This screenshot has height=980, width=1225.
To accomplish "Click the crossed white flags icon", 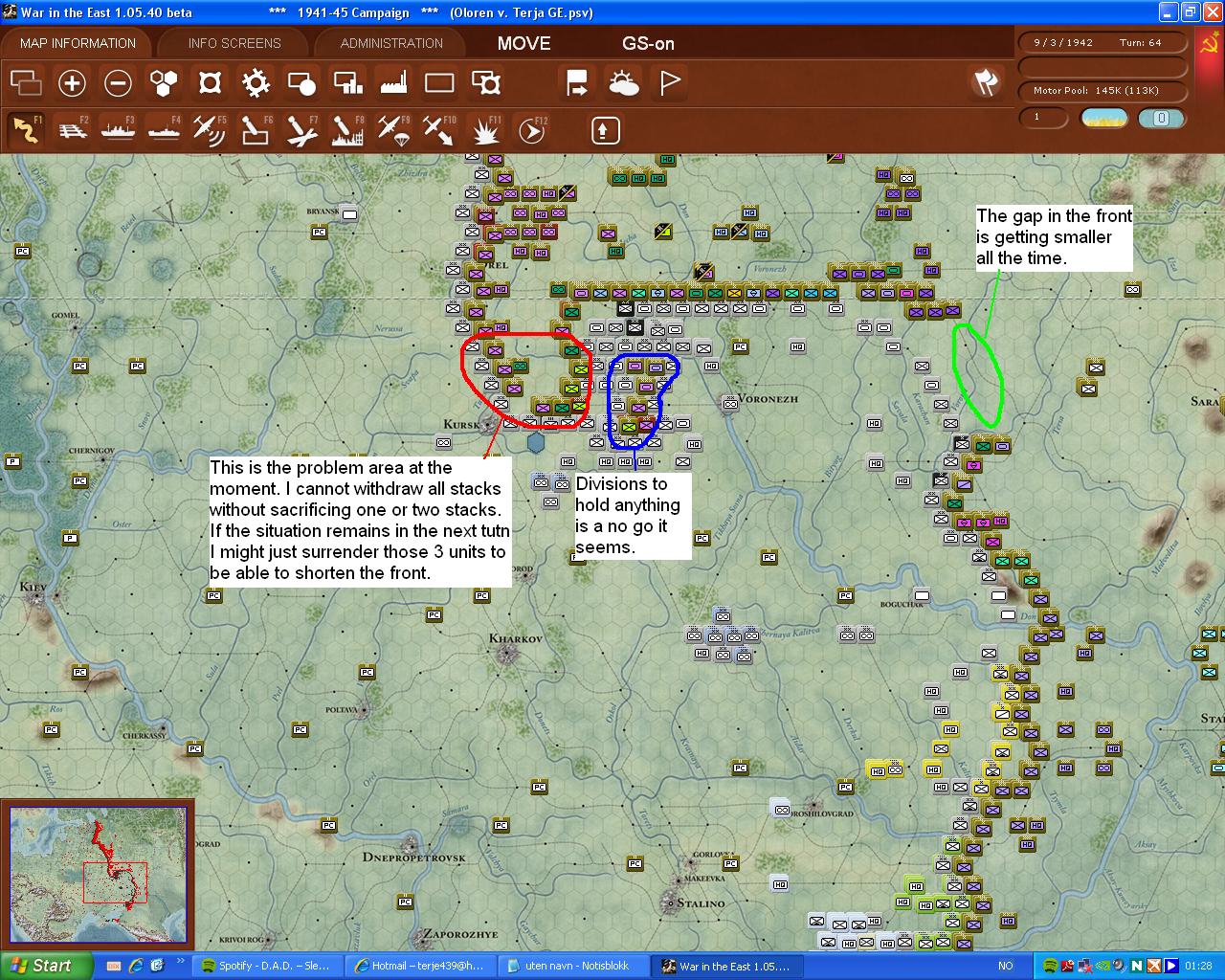I will (986, 82).
